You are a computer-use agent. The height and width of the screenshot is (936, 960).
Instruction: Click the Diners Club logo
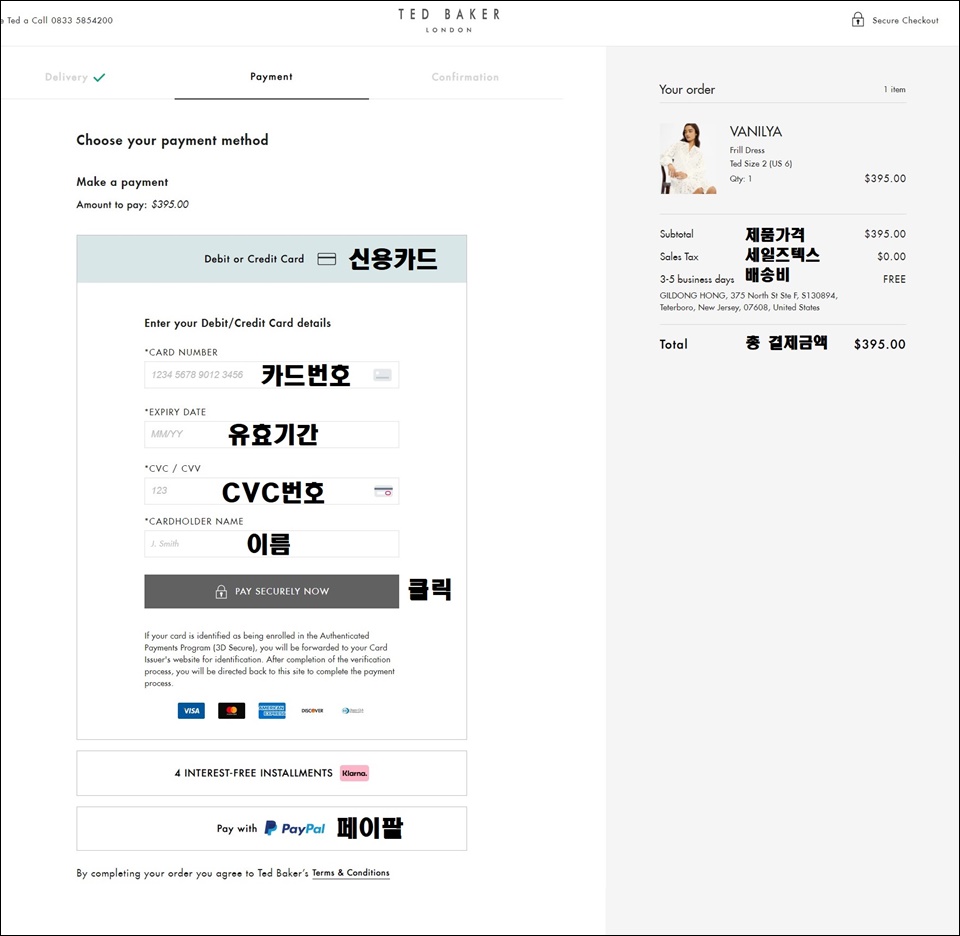353,711
